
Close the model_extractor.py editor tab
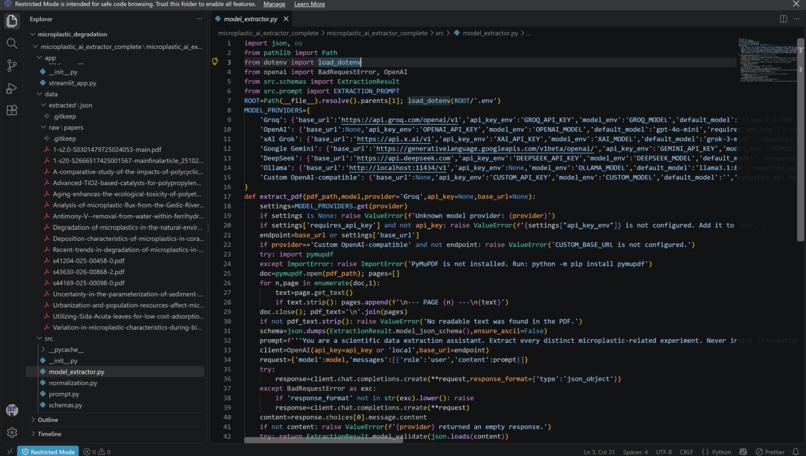tap(286, 19)
